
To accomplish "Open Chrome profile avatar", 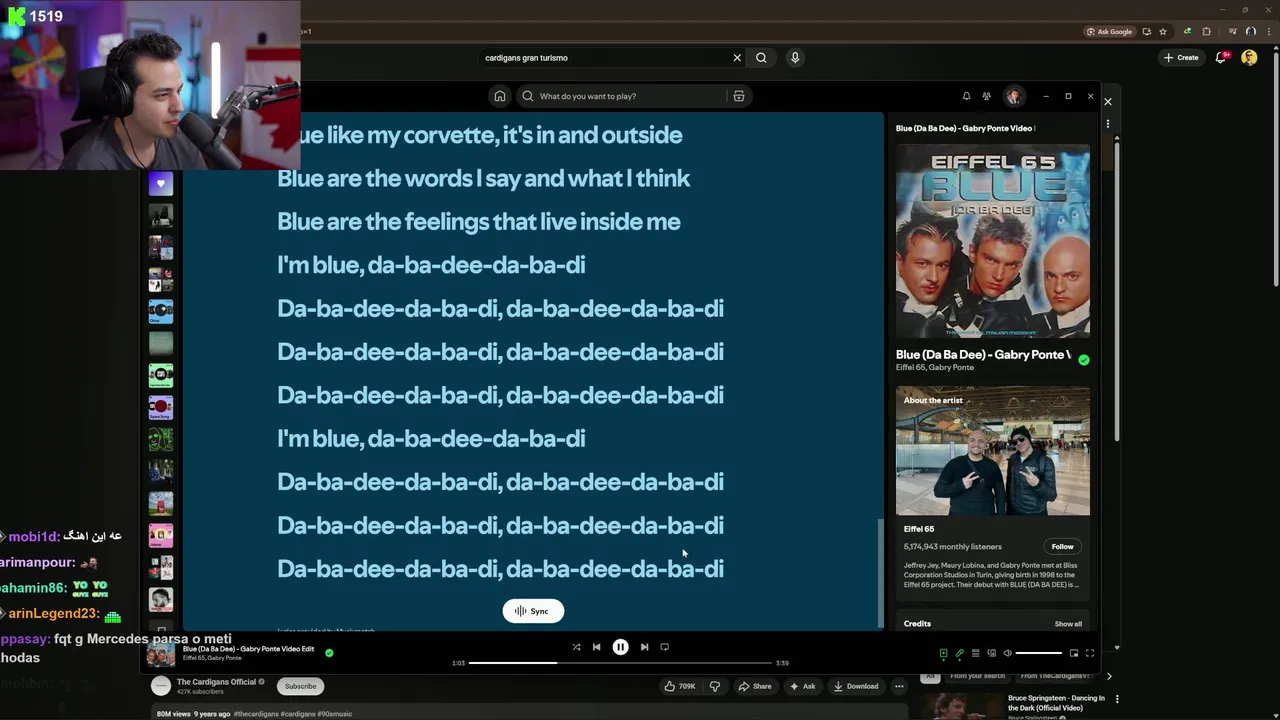I will coord(1250,31).
